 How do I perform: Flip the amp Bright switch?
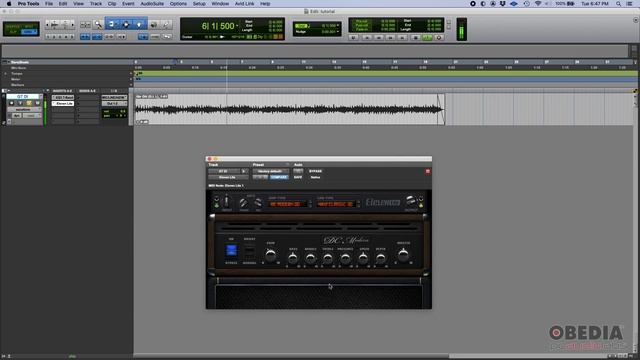[x=249, y=250]
